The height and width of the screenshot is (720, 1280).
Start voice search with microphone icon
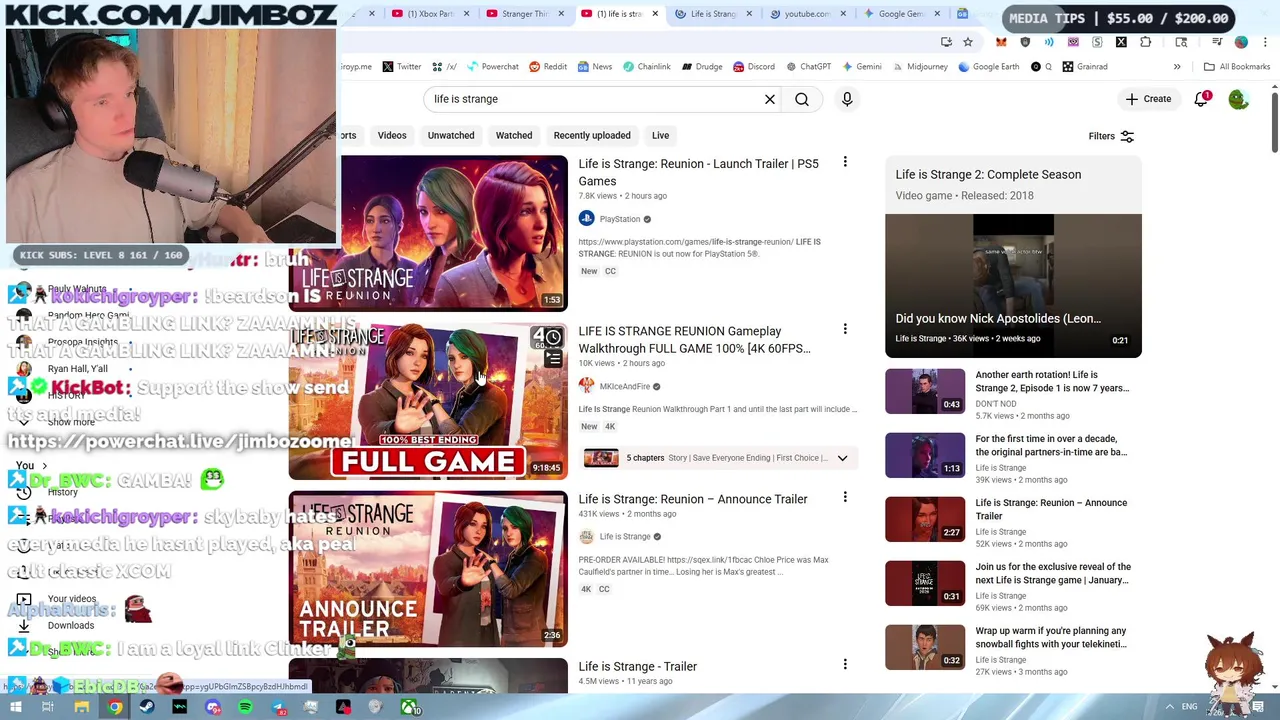pos(847,99)
